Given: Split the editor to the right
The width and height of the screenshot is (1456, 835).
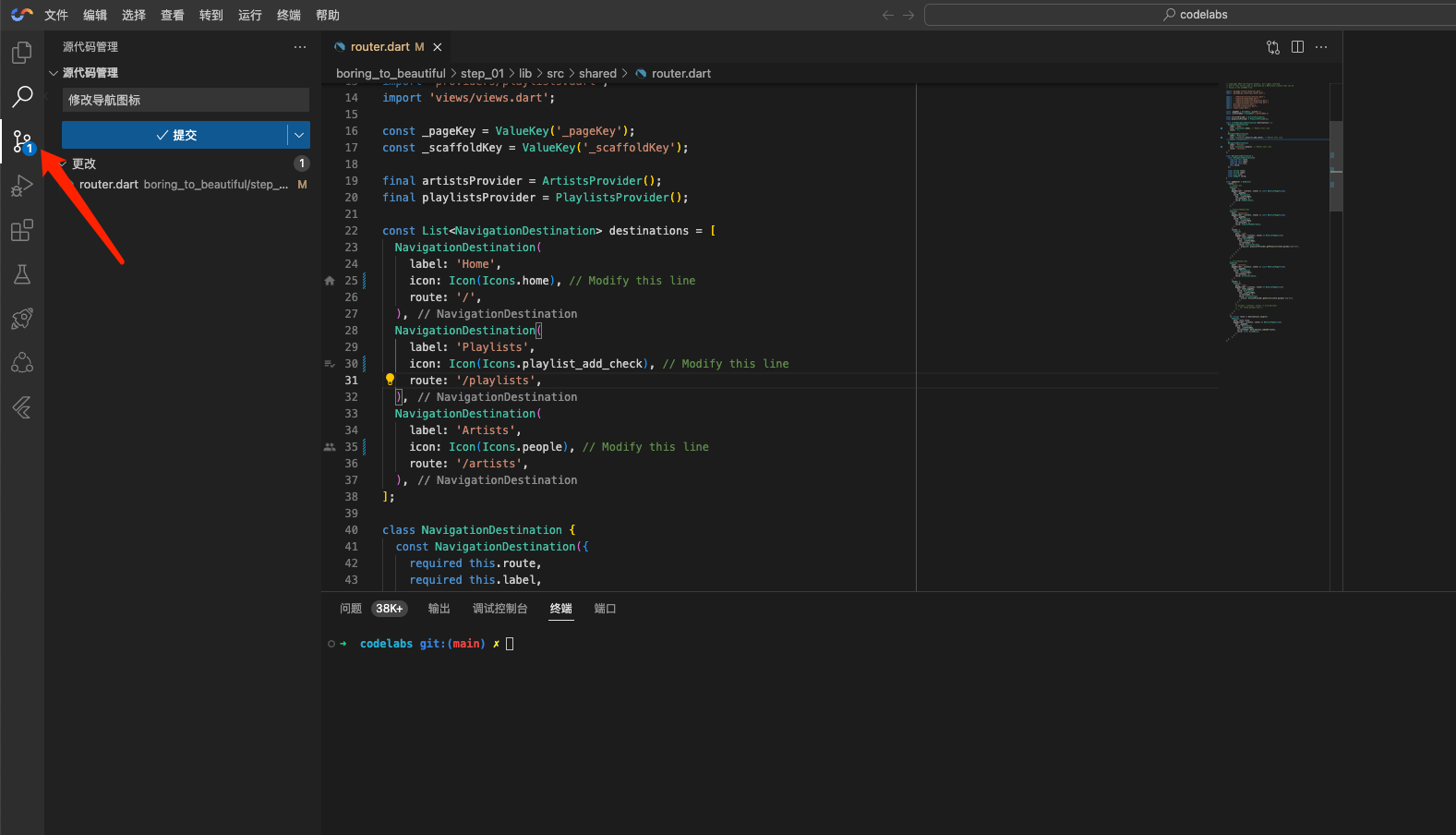Looking at the screenshot, I should point(1297,47).
